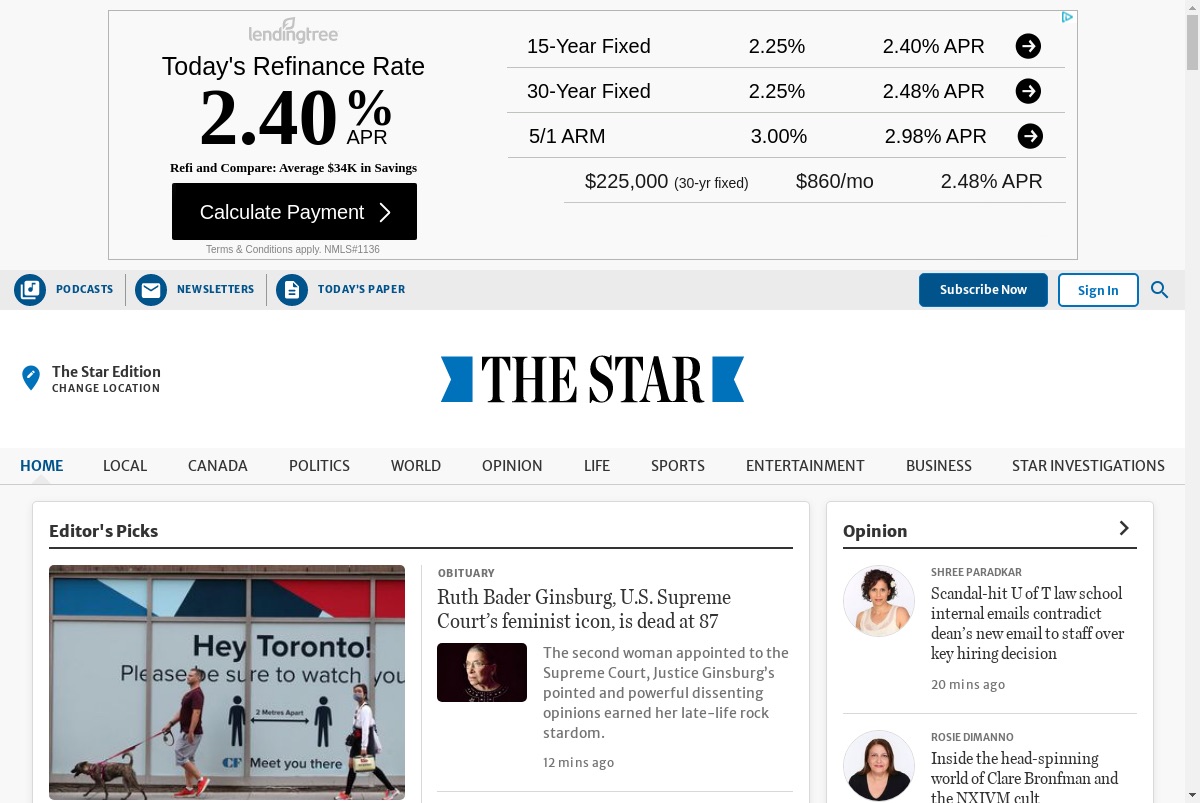Screen dimensions: 1200x803
Task: Click the Hey Toronto street photo
Action: 227,682
